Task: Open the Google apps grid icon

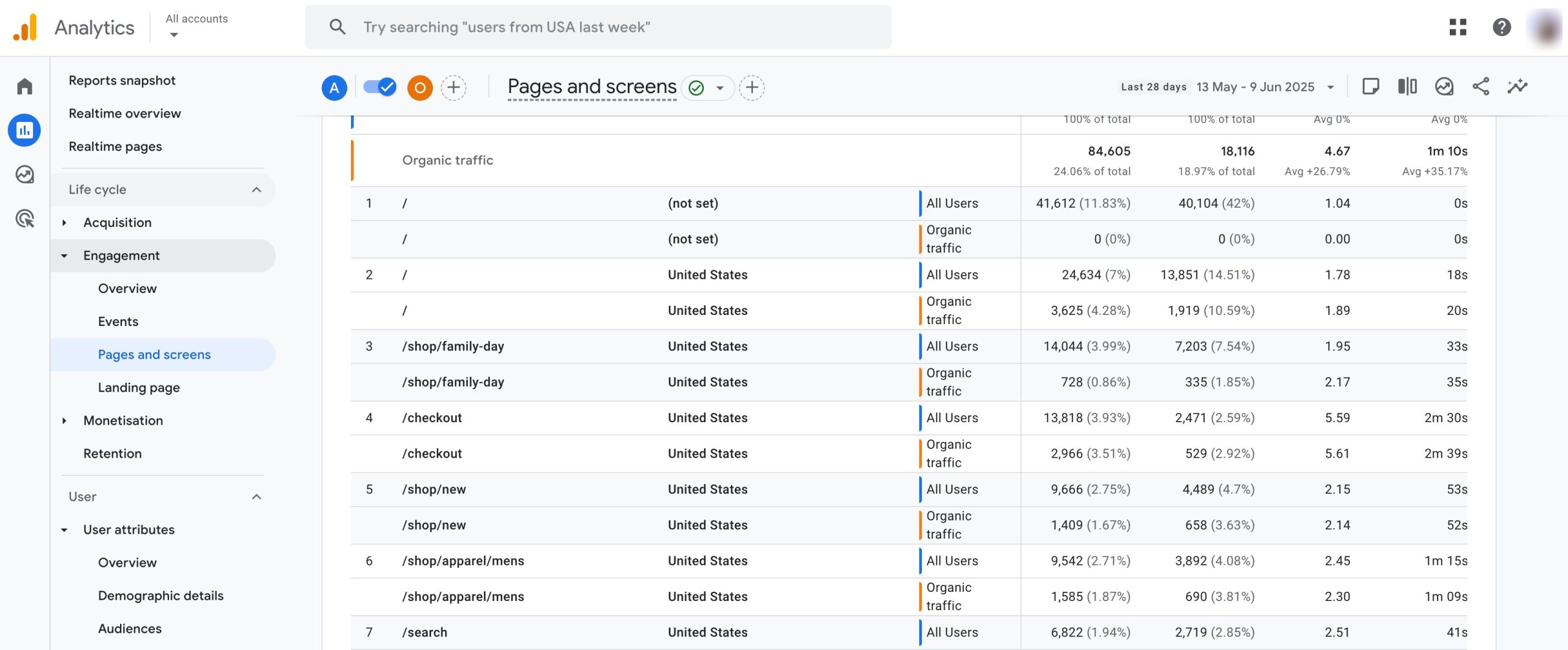Action: [x=1458, y=27]
